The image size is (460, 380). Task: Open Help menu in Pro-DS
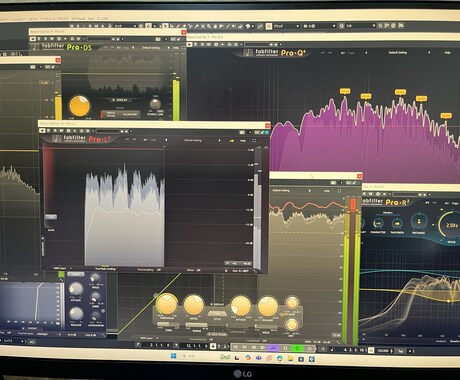[x=176, y=48]
